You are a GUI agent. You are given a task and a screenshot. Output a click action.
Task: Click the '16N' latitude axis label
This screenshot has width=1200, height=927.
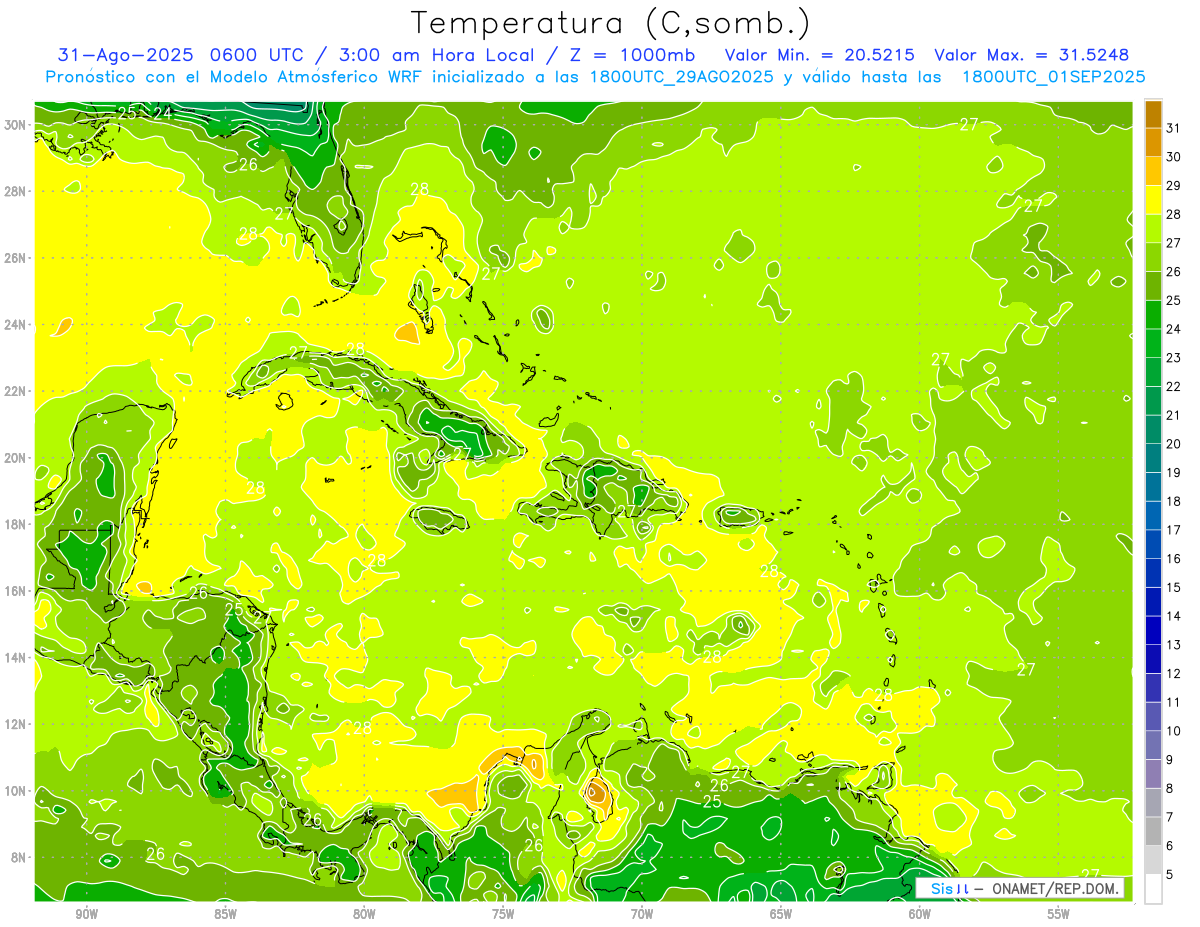(16, 591)
